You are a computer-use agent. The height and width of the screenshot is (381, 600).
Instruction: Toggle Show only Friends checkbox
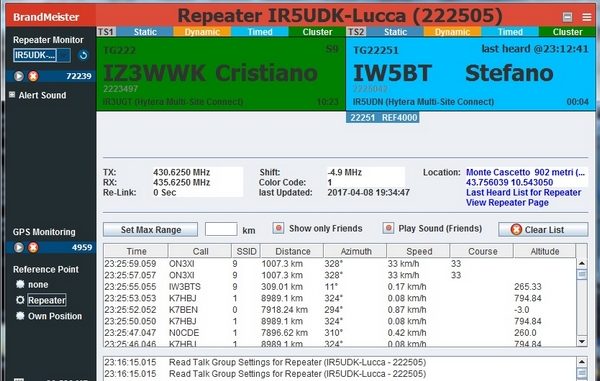(278, 228)
